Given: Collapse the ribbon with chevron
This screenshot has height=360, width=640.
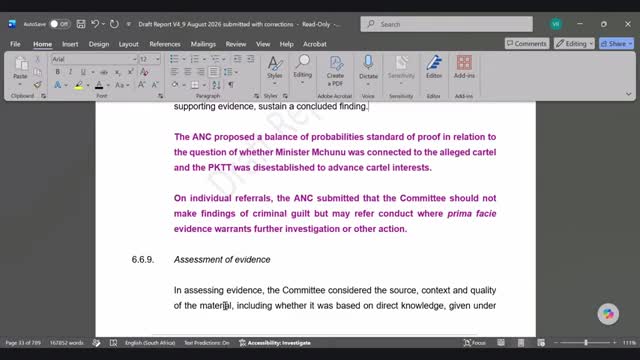Looking at the screenshot, I should tap(629, 94).
